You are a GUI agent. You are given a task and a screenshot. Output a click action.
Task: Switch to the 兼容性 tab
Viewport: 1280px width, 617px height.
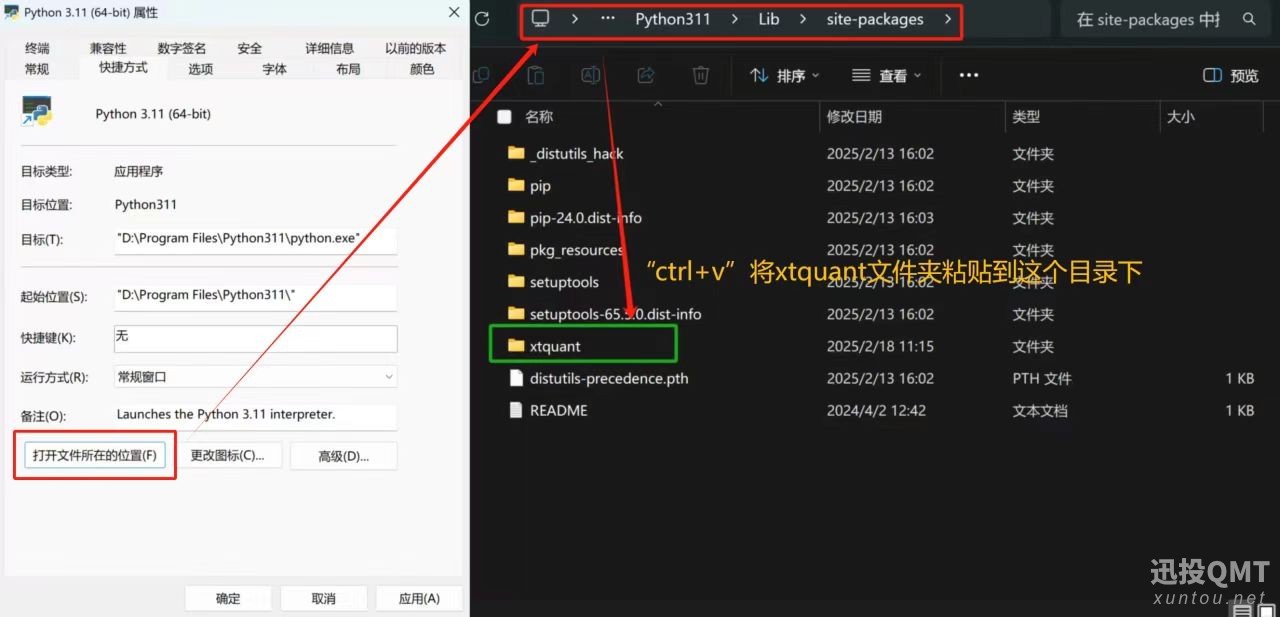[108, 48]
